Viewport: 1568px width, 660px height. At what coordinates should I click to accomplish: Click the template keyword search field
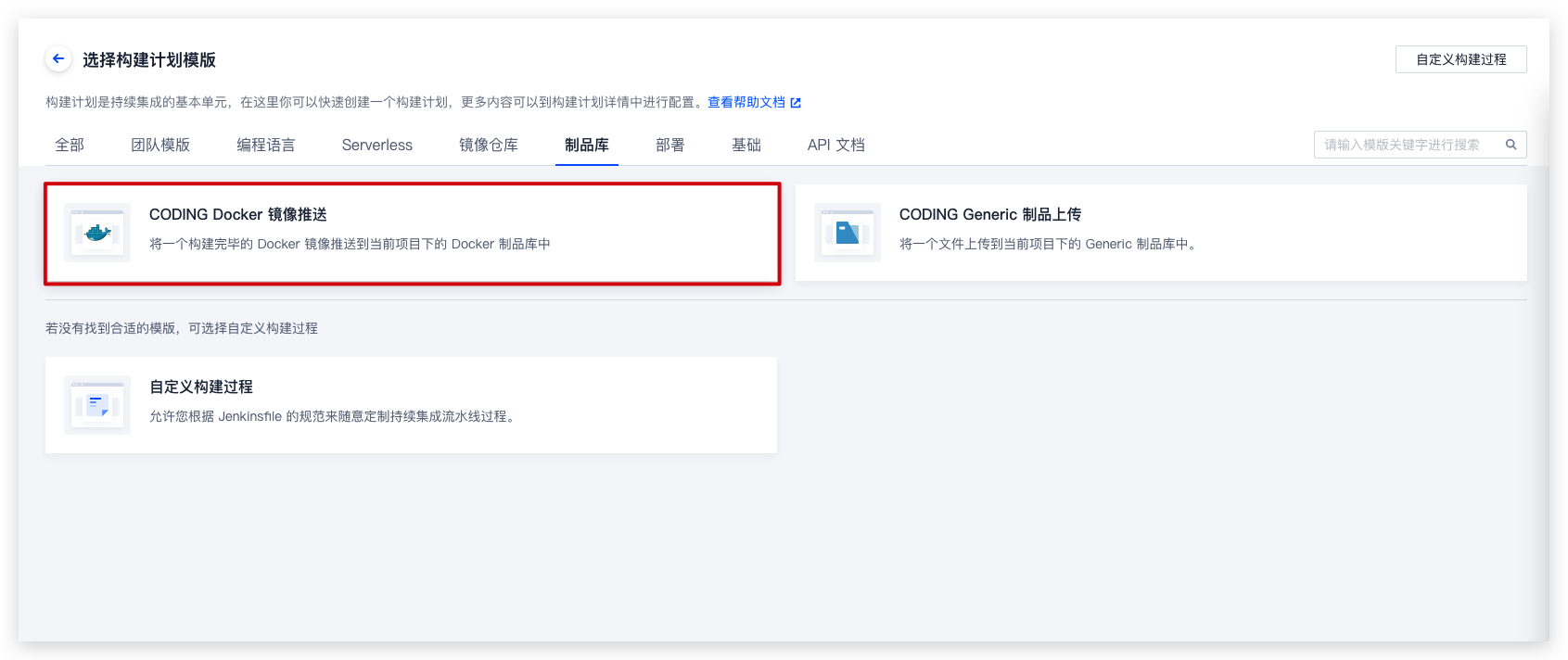click(x=1421, y=145)
